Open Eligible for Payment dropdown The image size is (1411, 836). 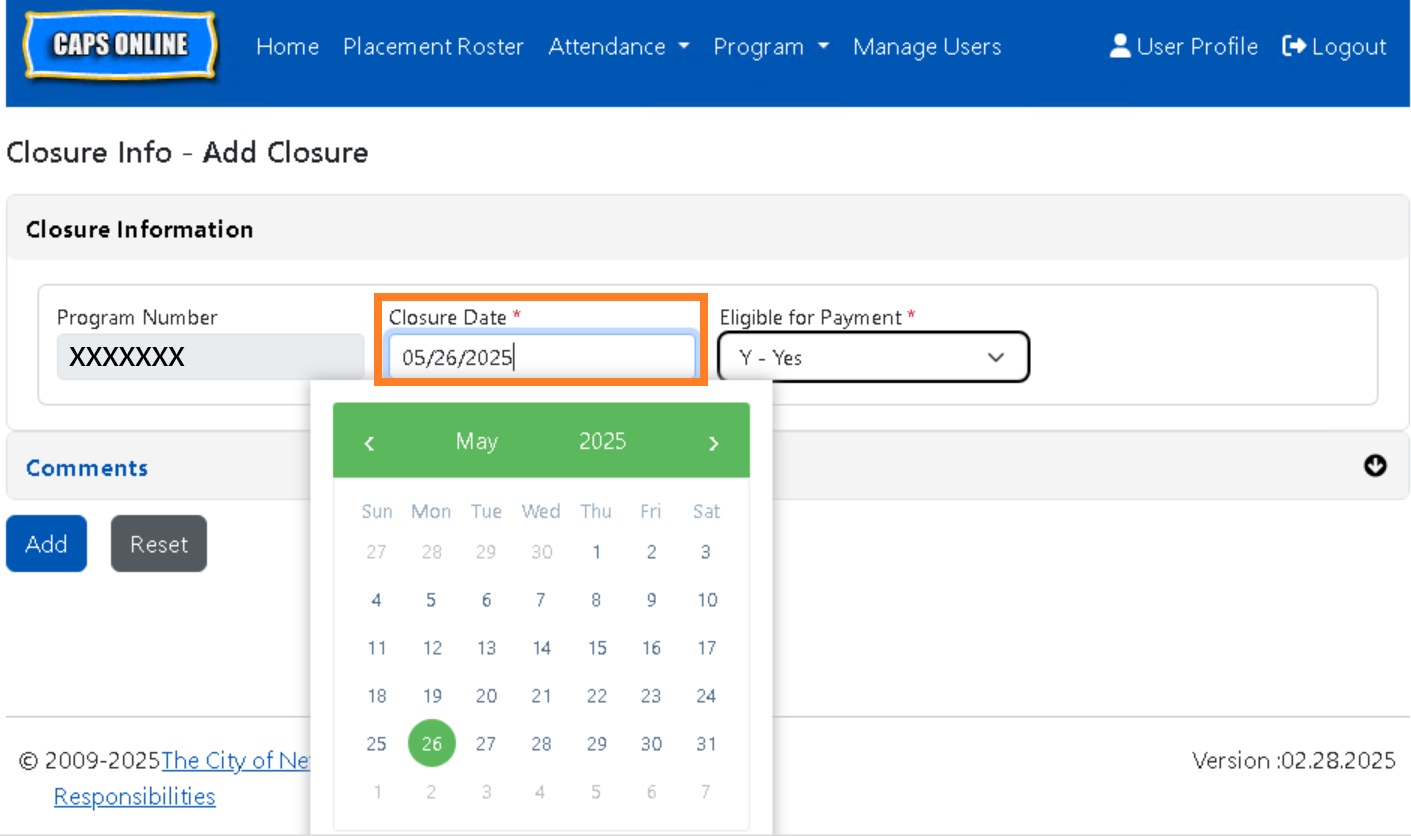873,357
